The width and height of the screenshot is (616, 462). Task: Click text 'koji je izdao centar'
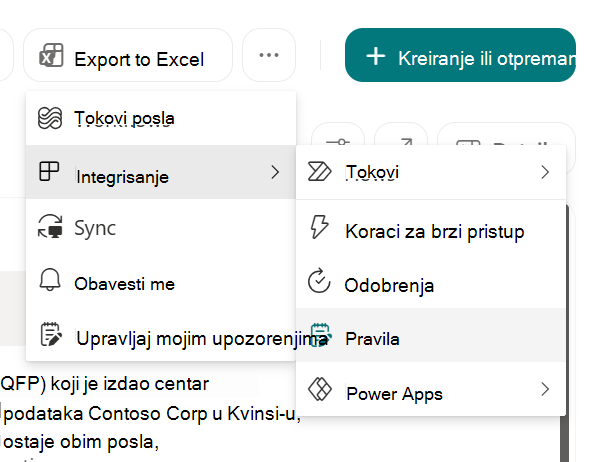click(130, 384)
